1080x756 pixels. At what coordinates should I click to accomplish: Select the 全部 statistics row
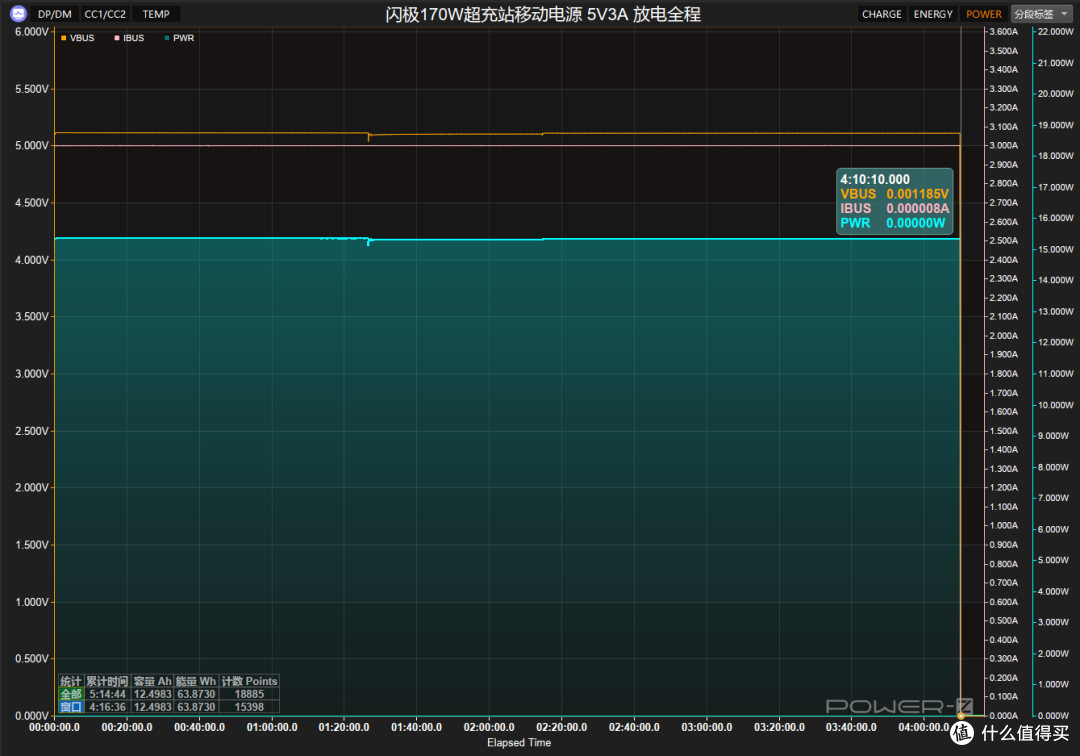(169, 694)
